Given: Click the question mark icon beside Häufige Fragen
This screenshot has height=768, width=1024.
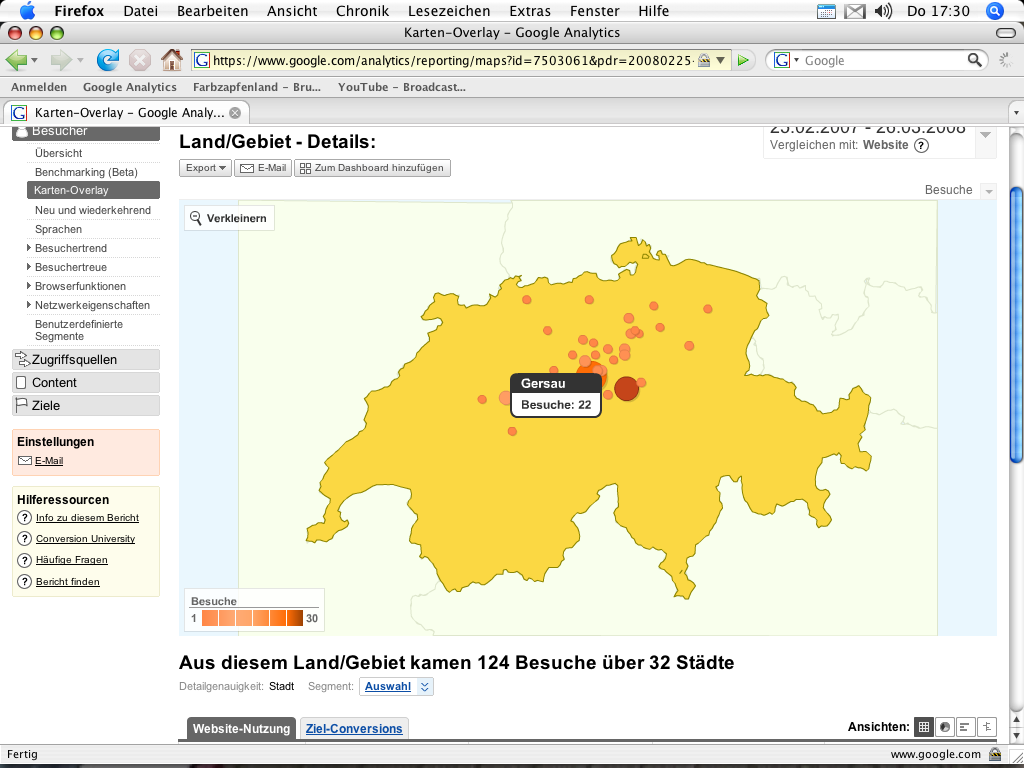Looking at the screenshot, I should 24,560.
